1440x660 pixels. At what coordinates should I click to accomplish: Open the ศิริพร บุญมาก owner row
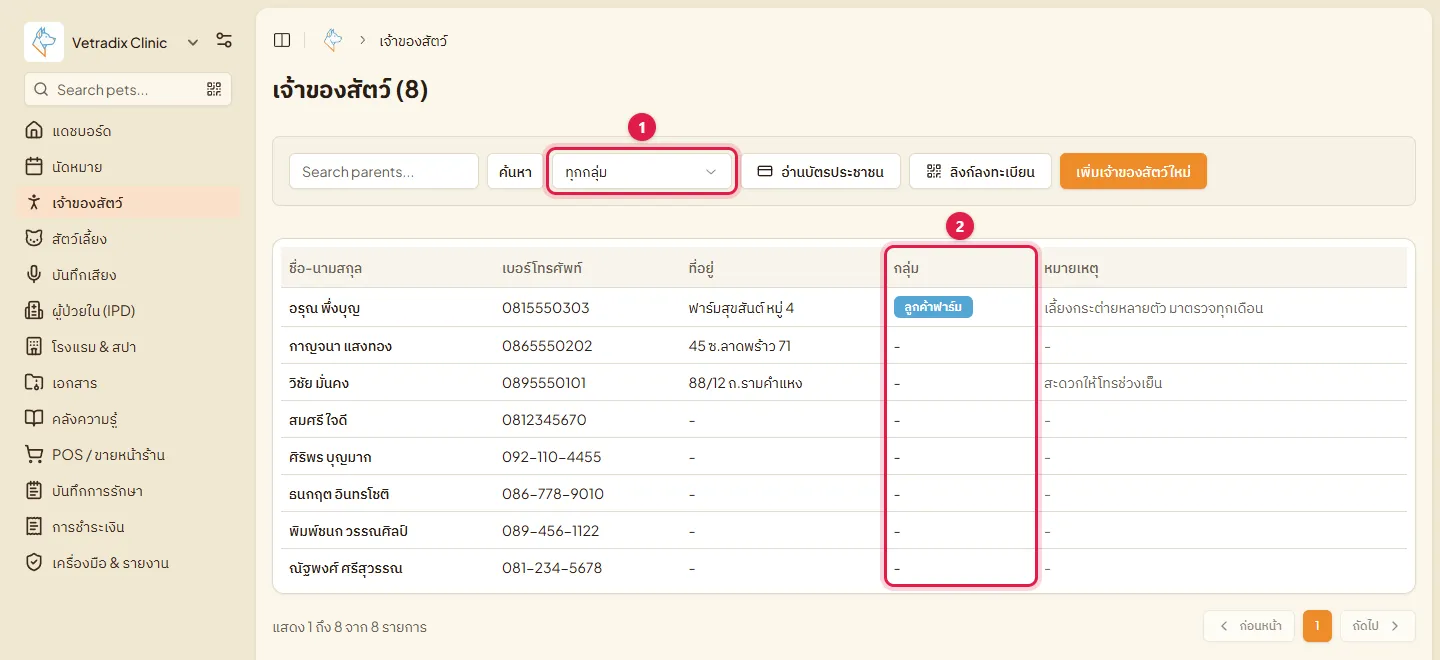pos(844,457)
